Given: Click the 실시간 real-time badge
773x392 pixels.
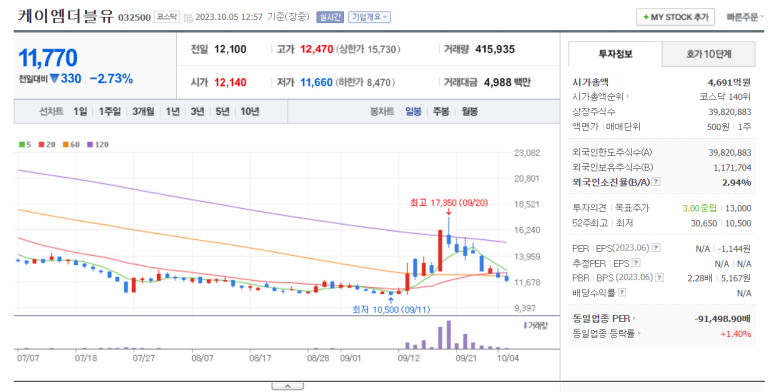Looking at the screenshot, I should [330, 17].
